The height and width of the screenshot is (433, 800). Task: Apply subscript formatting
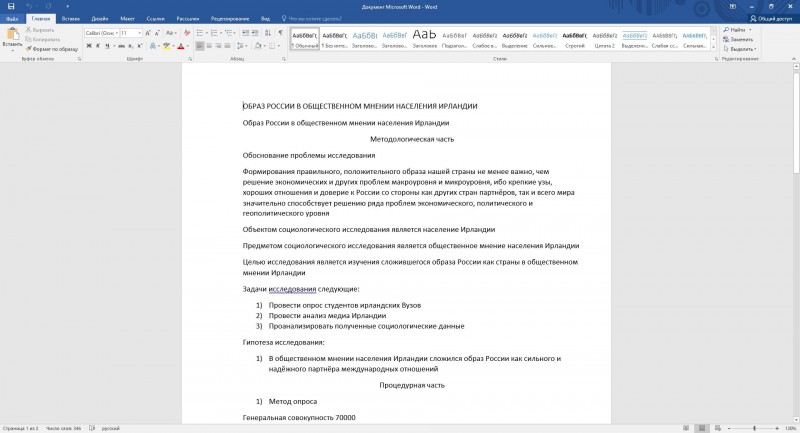[x=131, y=46]
